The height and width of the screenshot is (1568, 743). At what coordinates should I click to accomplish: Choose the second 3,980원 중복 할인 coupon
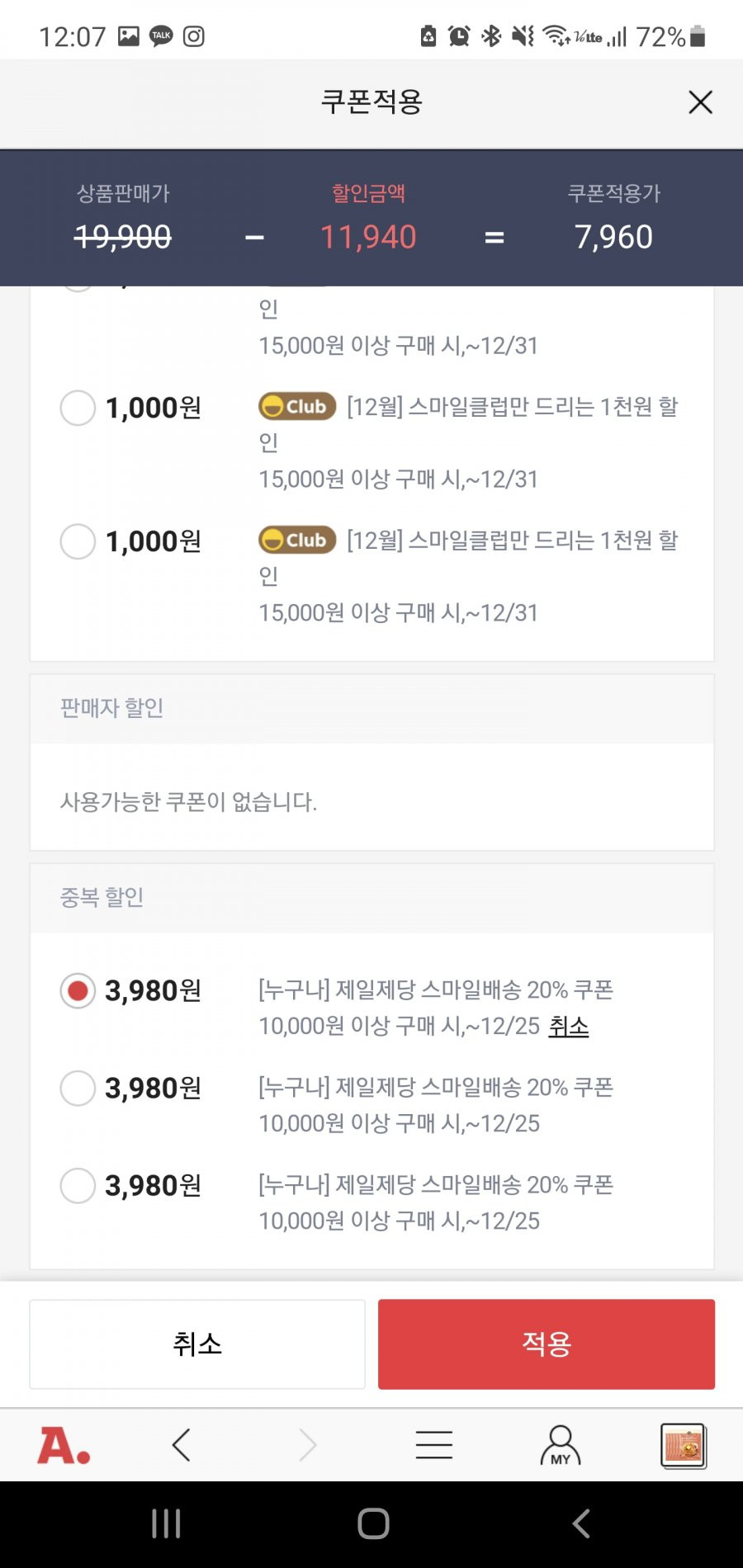pyautogui.click(x=78, y=1088)
